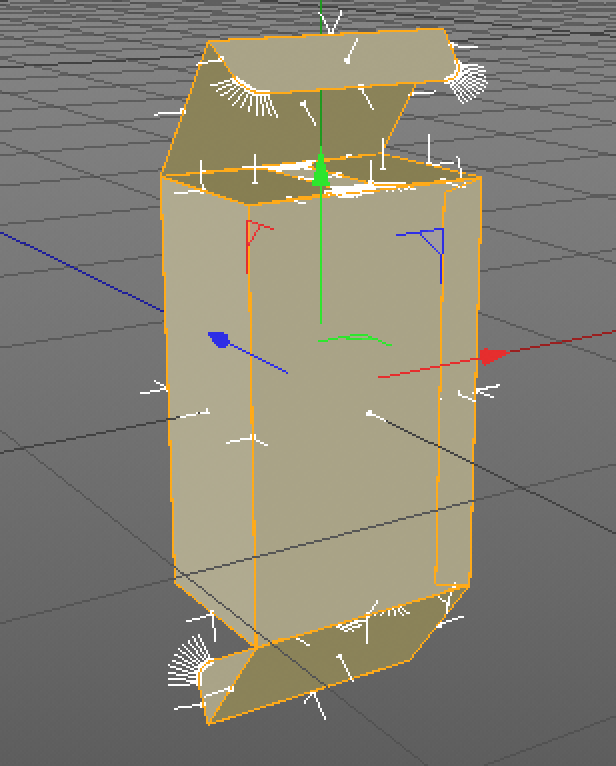Click the red X-axis line shaft
Screen dimensions: 616x766
(430, 367)
